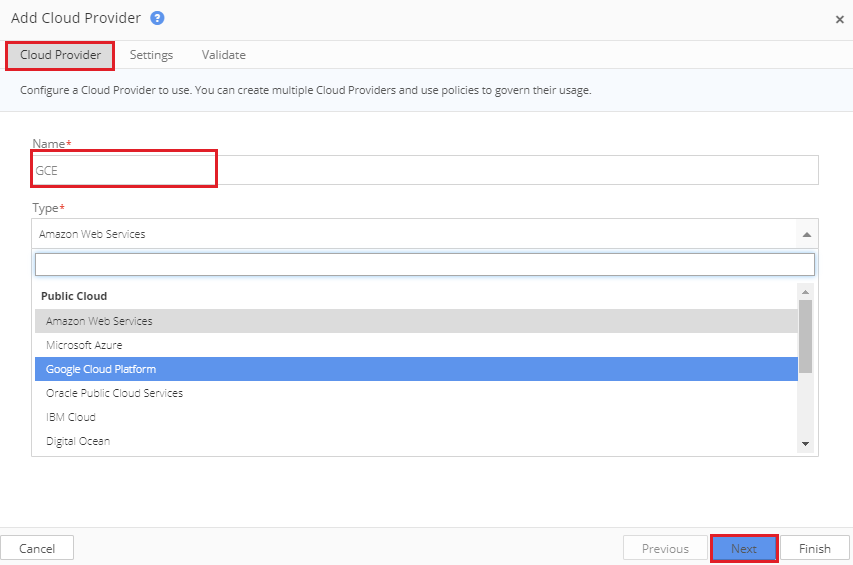The width and height of the screenshot is (853, 565).
Task: Switch to the Validate tab
Action: 224,55
